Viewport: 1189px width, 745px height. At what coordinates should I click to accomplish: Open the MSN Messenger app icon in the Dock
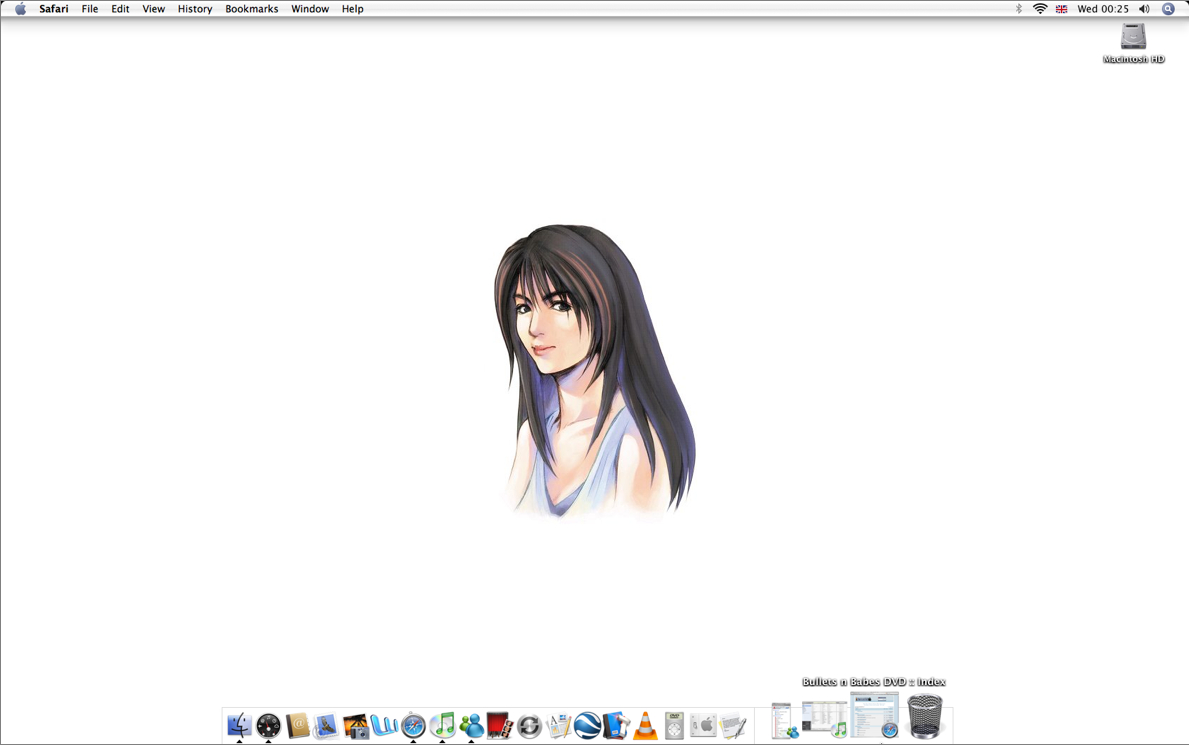click(x=472, y=726)
